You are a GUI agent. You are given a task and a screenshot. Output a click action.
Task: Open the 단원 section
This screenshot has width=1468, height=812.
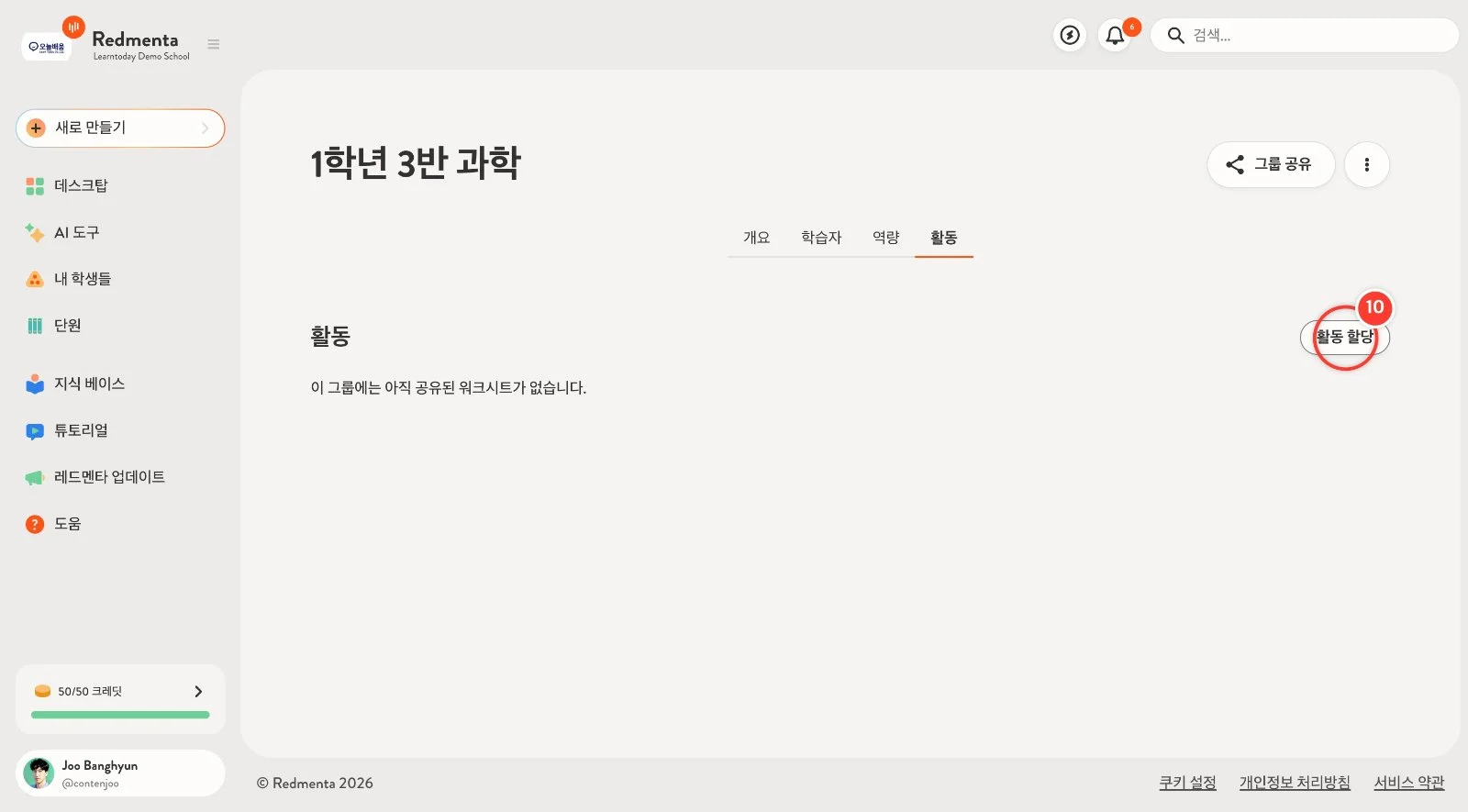coord(67,325)
